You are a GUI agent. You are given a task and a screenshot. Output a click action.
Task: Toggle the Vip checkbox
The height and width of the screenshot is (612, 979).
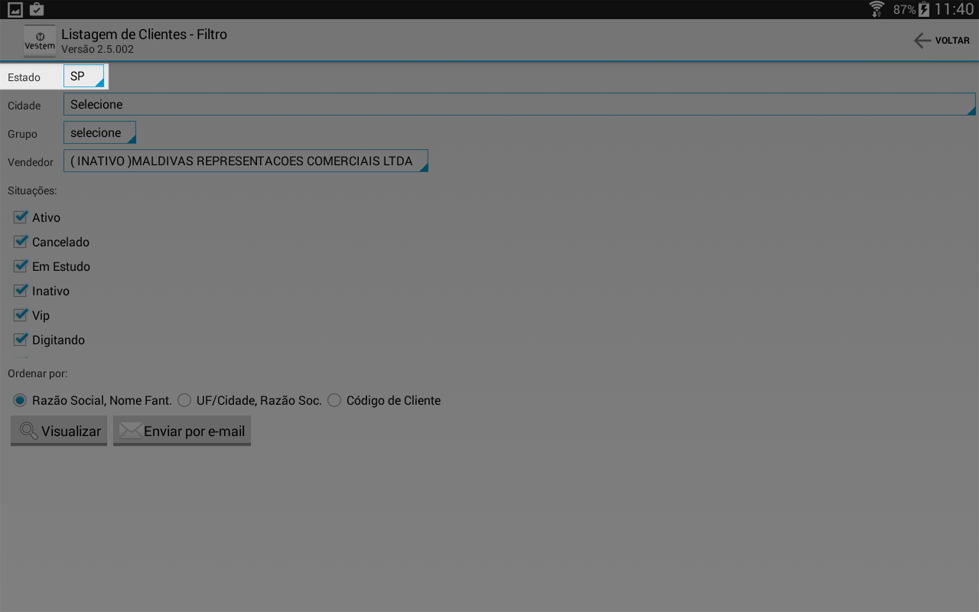coord(20,315)
